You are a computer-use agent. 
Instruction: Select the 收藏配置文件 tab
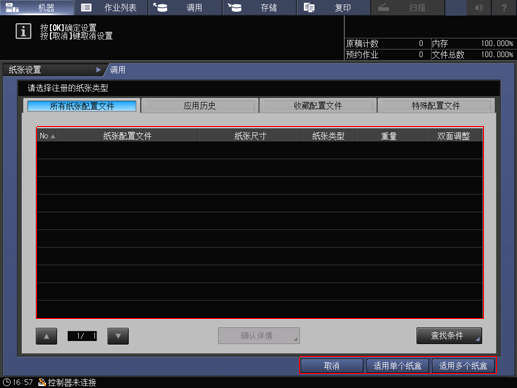click(x=318, y=106)
